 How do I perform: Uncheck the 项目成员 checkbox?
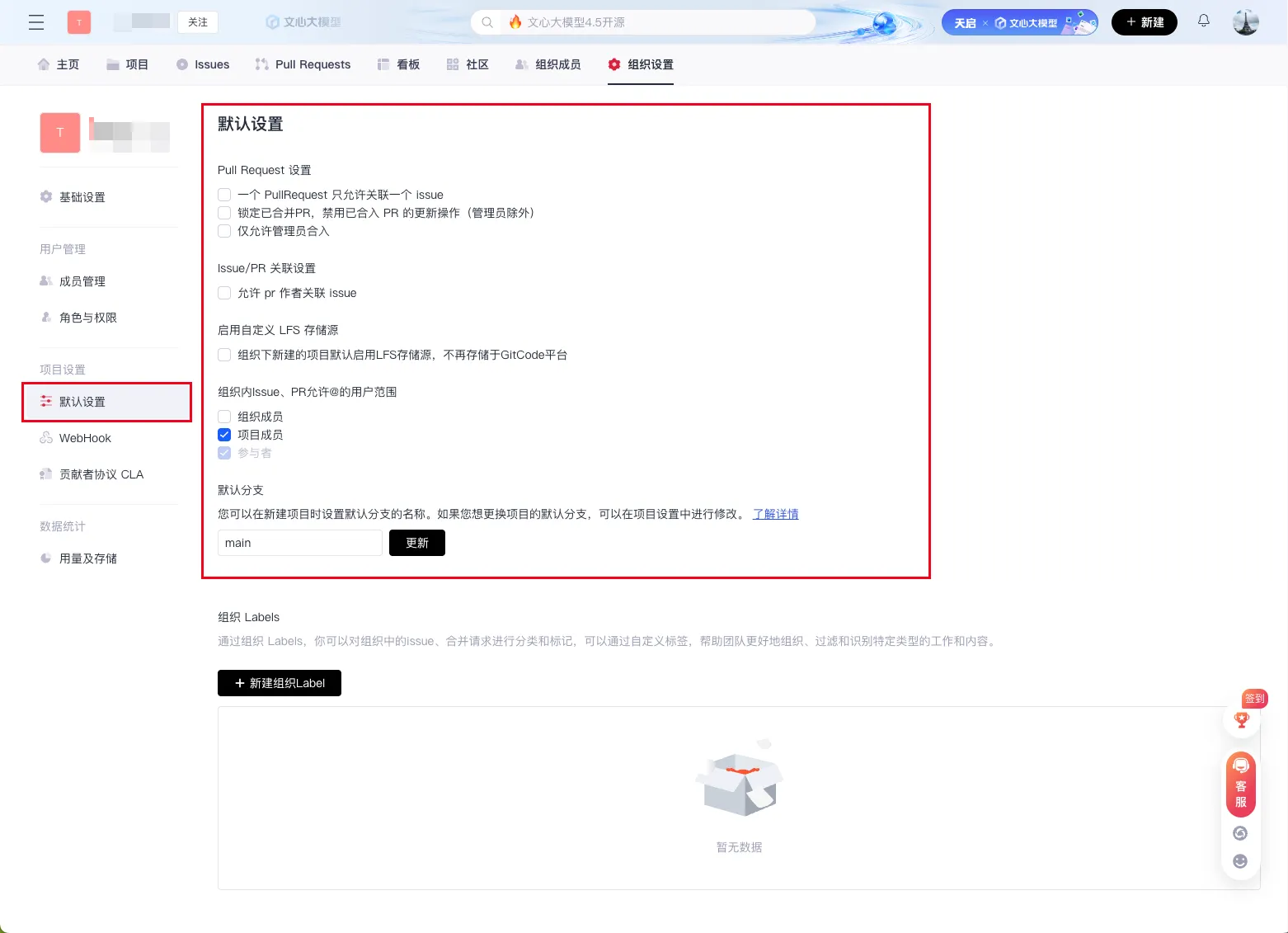(224, 435)
